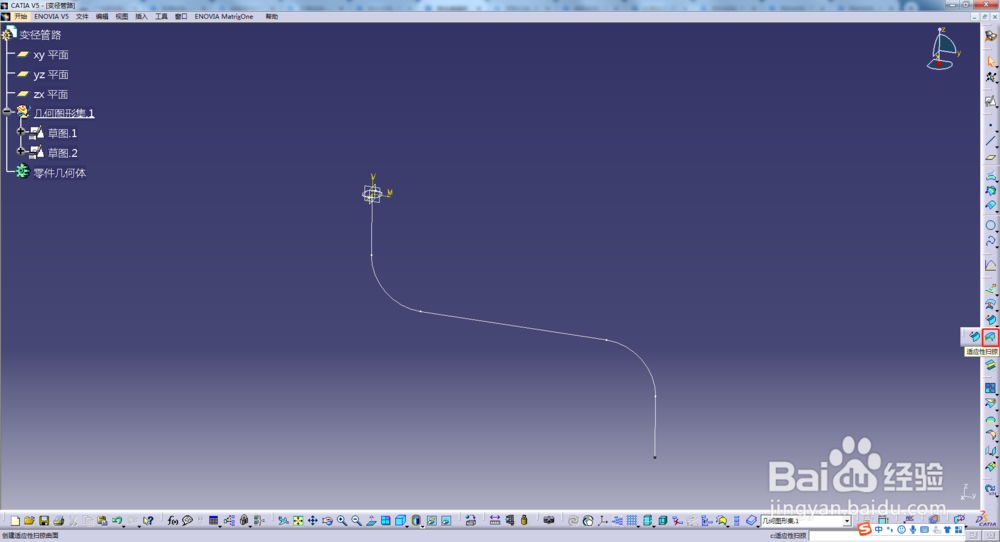Open the 工具 menu
Image resolution: width=1000 pixels, height=542 pixels.
point(161,17)
